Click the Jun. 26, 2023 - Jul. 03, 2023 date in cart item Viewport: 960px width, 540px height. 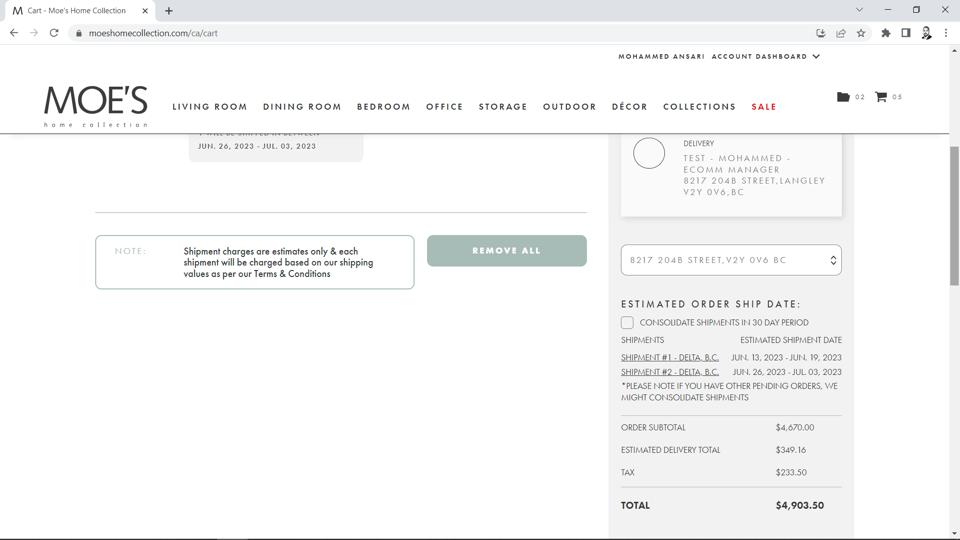257,146
